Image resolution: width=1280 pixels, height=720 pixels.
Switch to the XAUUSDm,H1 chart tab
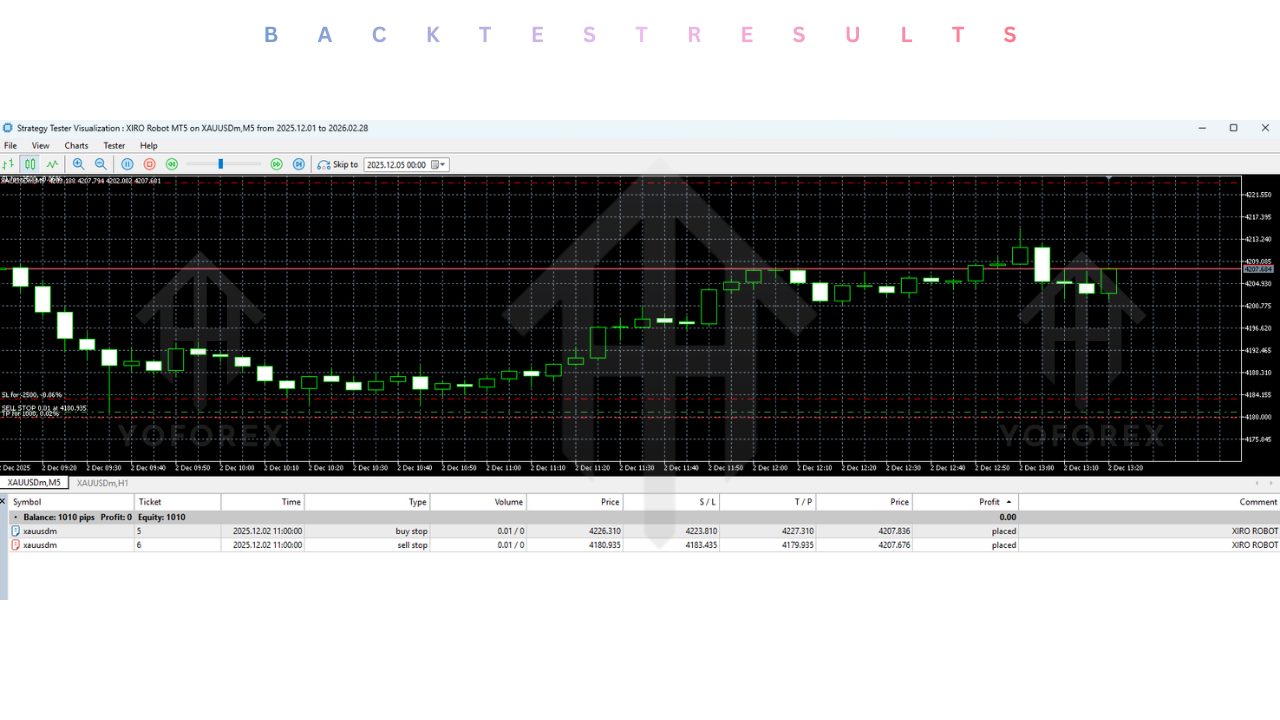coord(103,483)
